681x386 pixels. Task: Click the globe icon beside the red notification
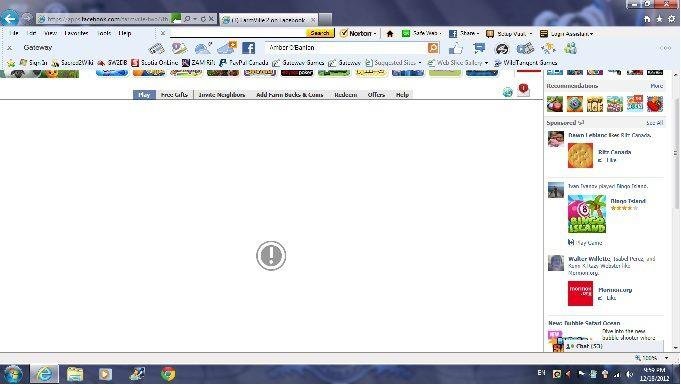tap(508, 92)
